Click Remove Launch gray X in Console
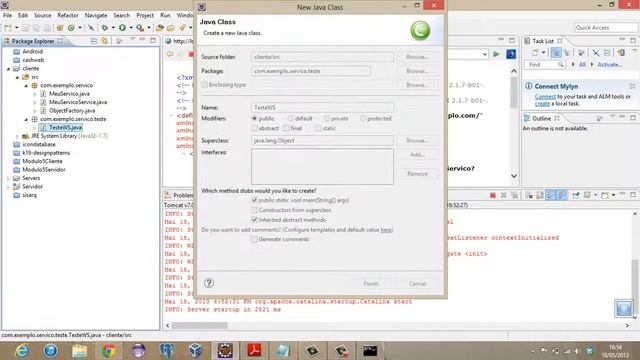Viewport: 640px width, 360px height. [504, 196]
